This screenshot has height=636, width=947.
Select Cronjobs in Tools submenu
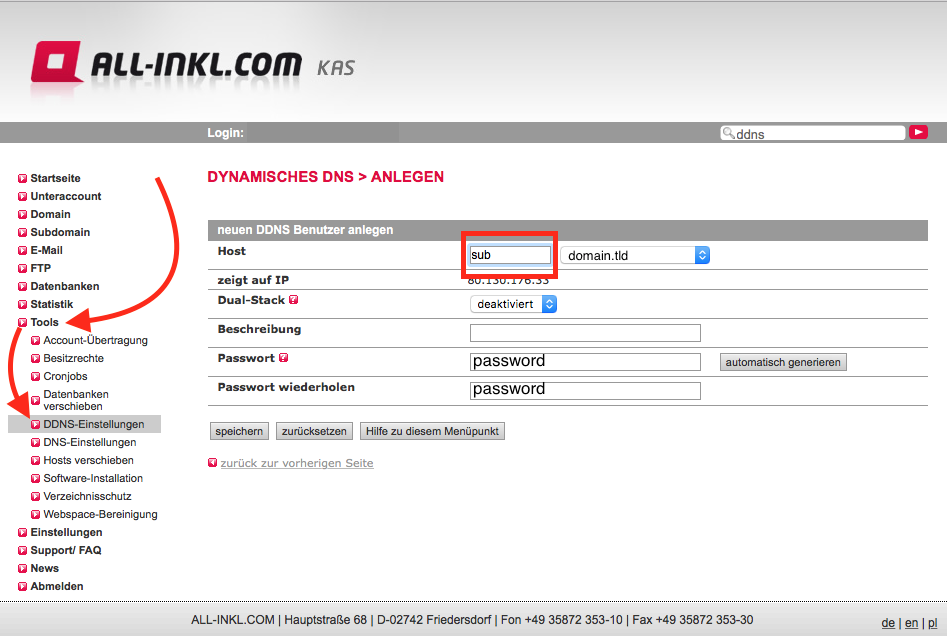(x=65, y=376)
